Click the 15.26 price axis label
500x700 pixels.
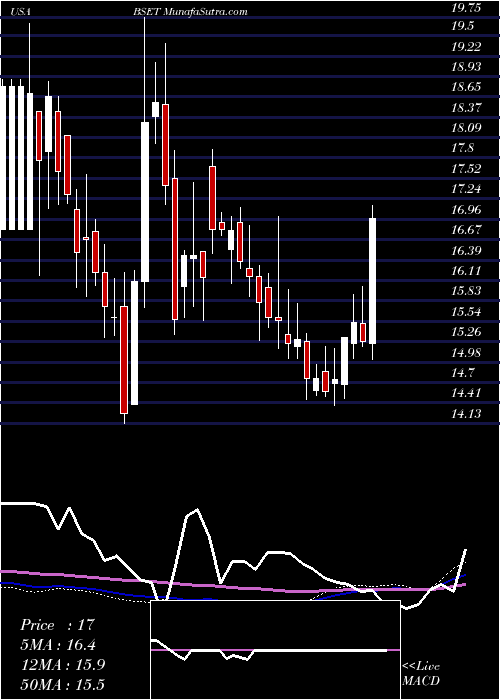(467, 332)
